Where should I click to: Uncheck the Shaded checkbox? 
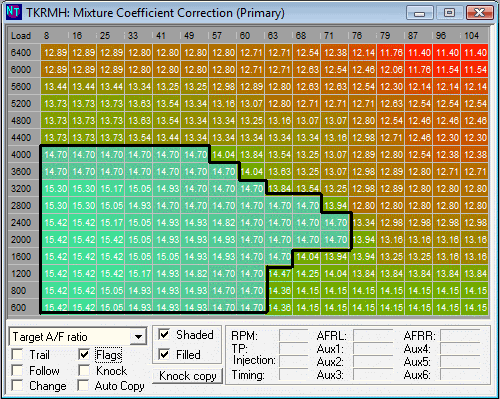[x=164, y=334]
